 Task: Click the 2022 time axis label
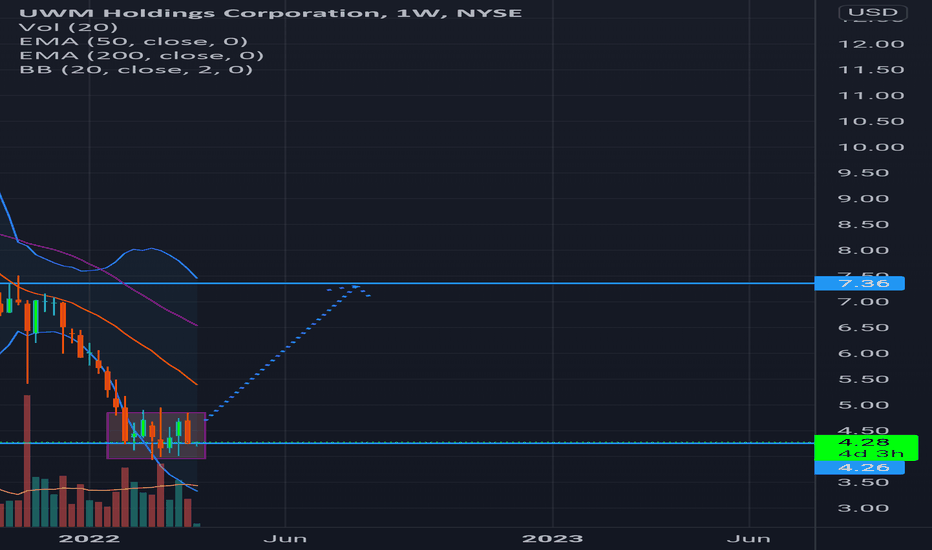click(89, 539)
